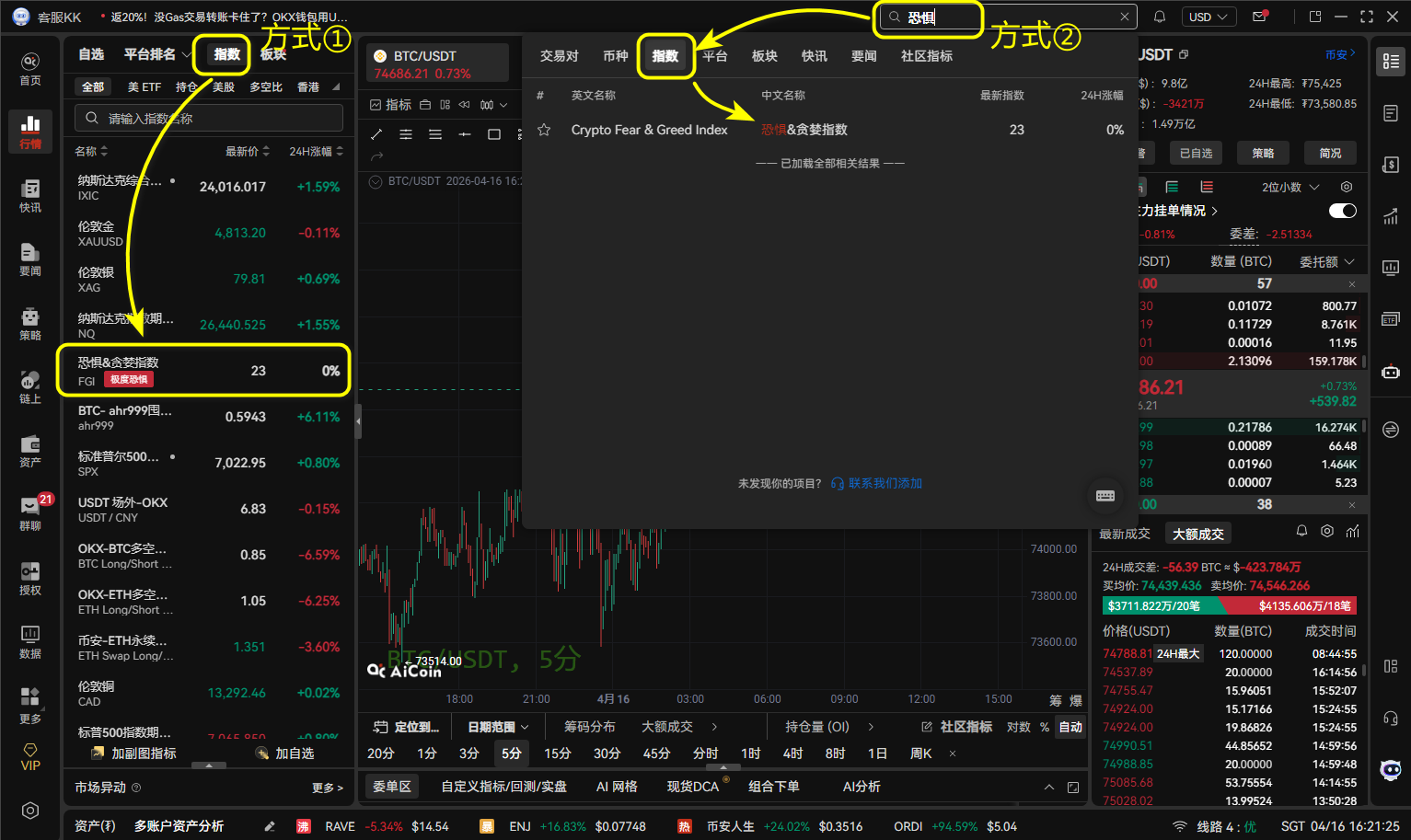Select the trend line drawing tool
Image resolution: width=1411 pixels, height=840 pixels.
point(376,134)
